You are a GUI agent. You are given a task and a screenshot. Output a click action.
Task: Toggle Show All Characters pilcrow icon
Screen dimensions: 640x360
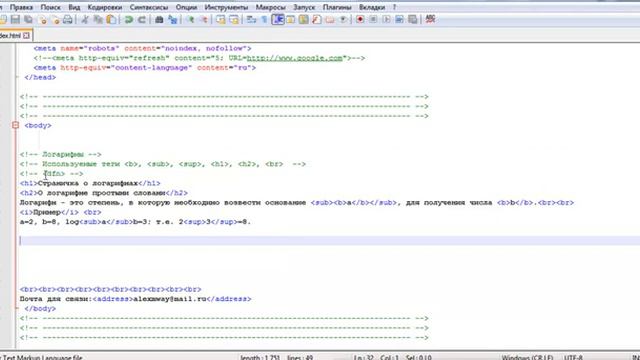pos(264,19)
